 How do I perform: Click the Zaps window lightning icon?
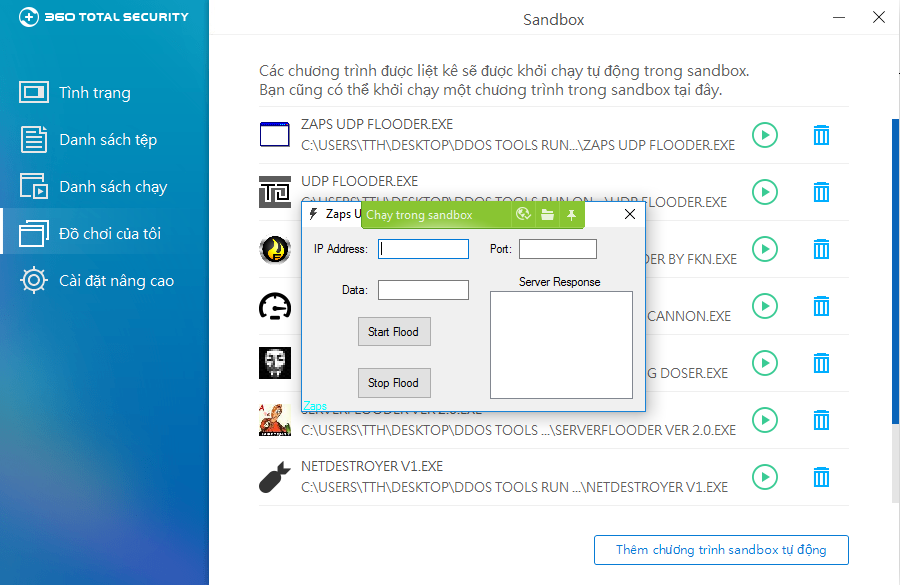[313, 214]
